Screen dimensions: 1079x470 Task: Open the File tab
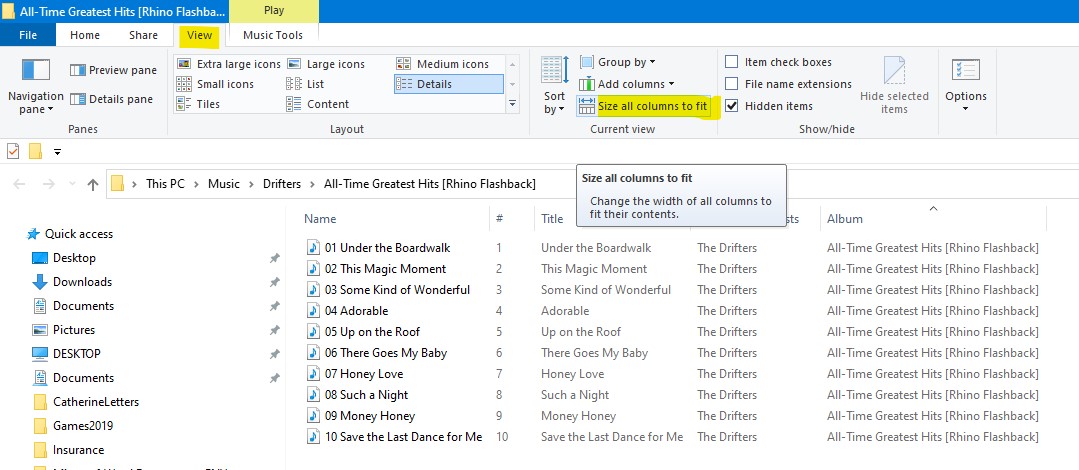(28, 35)
